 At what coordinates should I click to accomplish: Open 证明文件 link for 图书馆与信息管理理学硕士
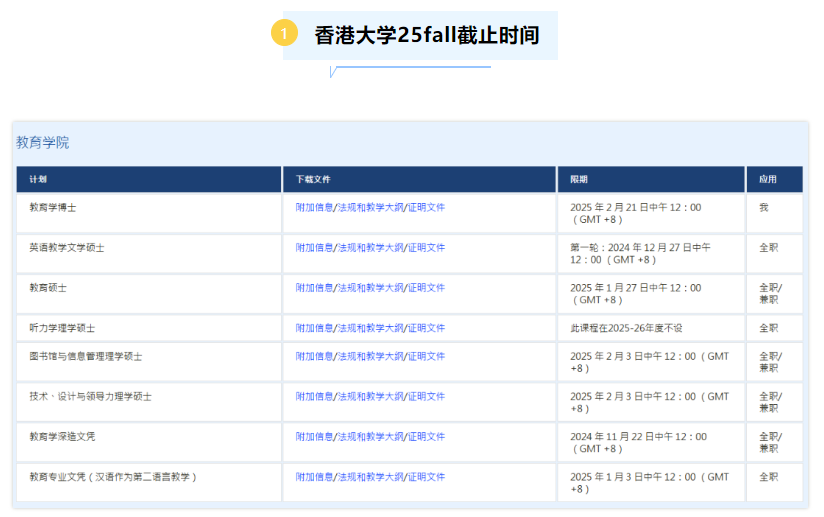point(426,356)
